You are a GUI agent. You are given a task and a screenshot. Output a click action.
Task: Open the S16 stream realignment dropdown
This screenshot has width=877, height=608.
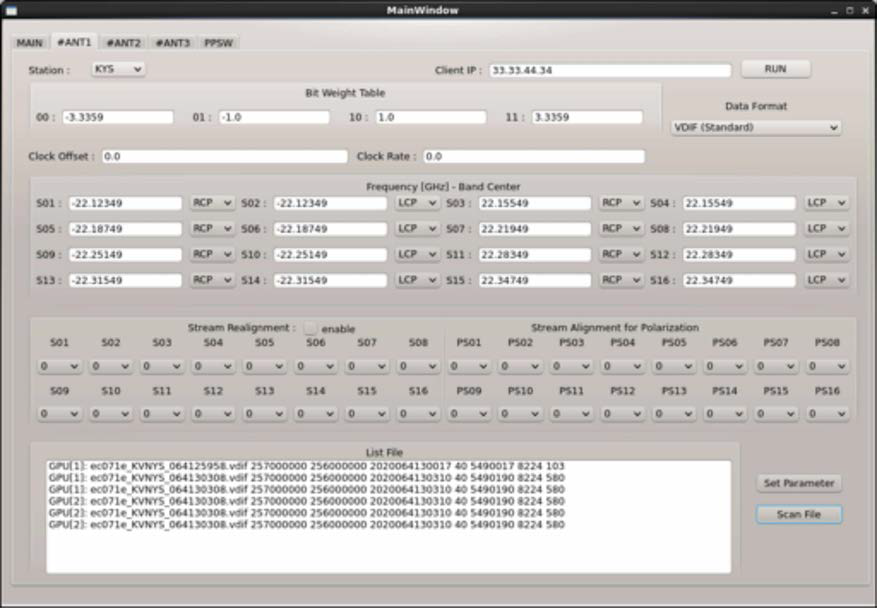418,414
